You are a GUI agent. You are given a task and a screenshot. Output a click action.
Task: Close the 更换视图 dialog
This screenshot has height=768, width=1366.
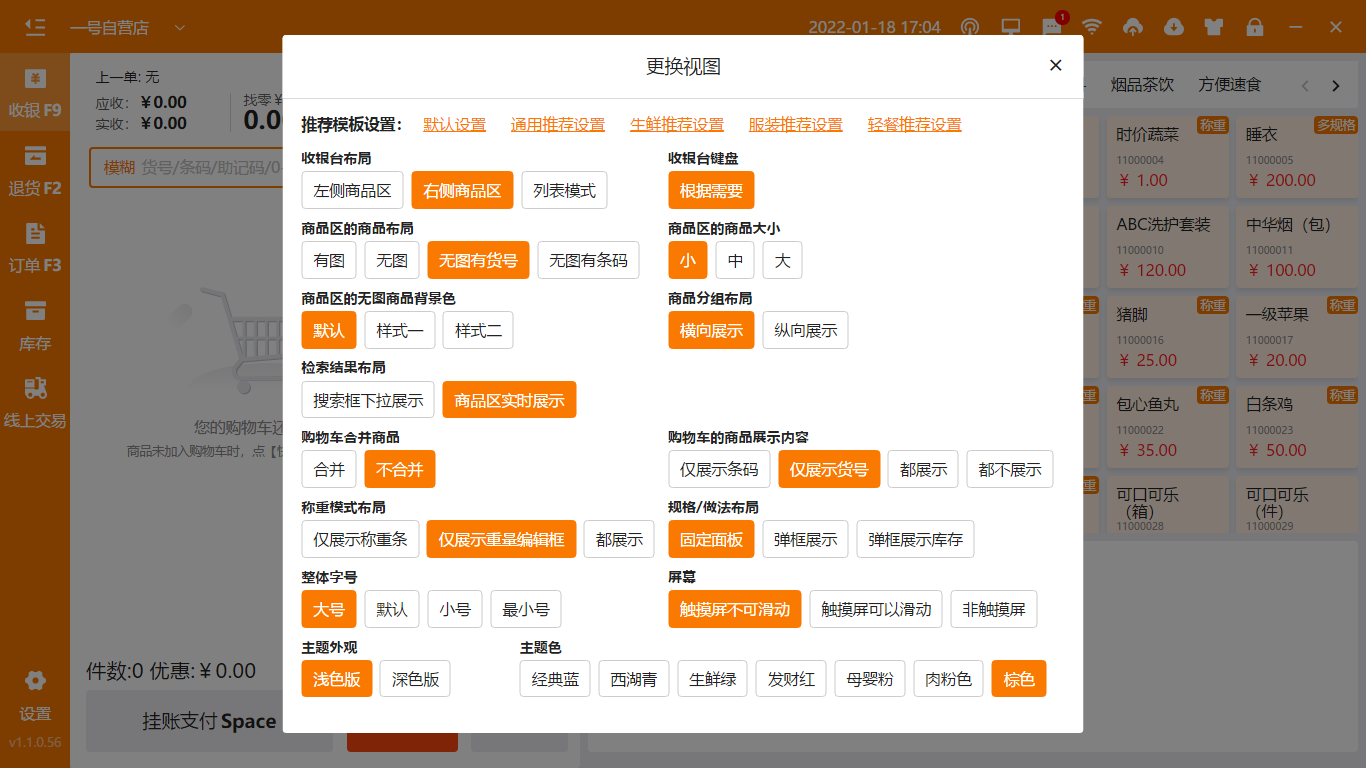tap(1055, 66)
